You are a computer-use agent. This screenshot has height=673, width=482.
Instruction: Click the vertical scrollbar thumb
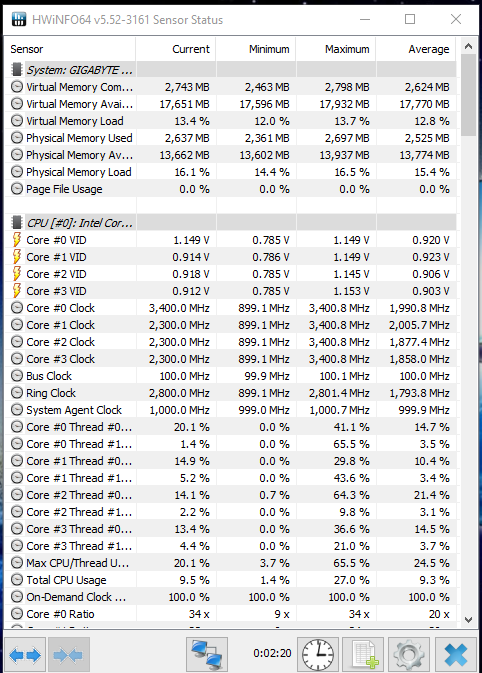(468, 95)
